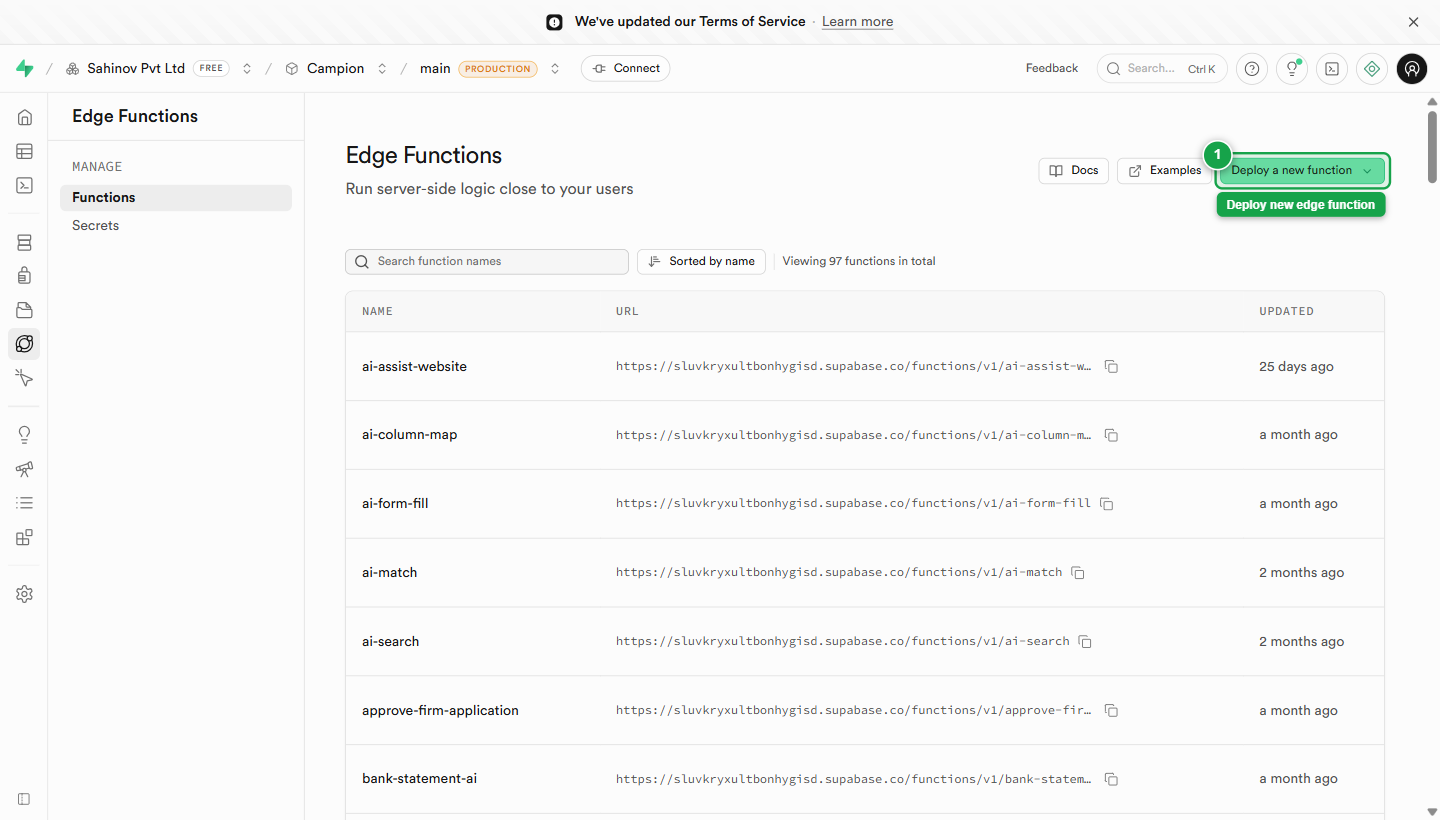Open the Database sidebar icon
Image resolution: width=1440 pixels, height=820 pixels.
(x=24, y=242)
